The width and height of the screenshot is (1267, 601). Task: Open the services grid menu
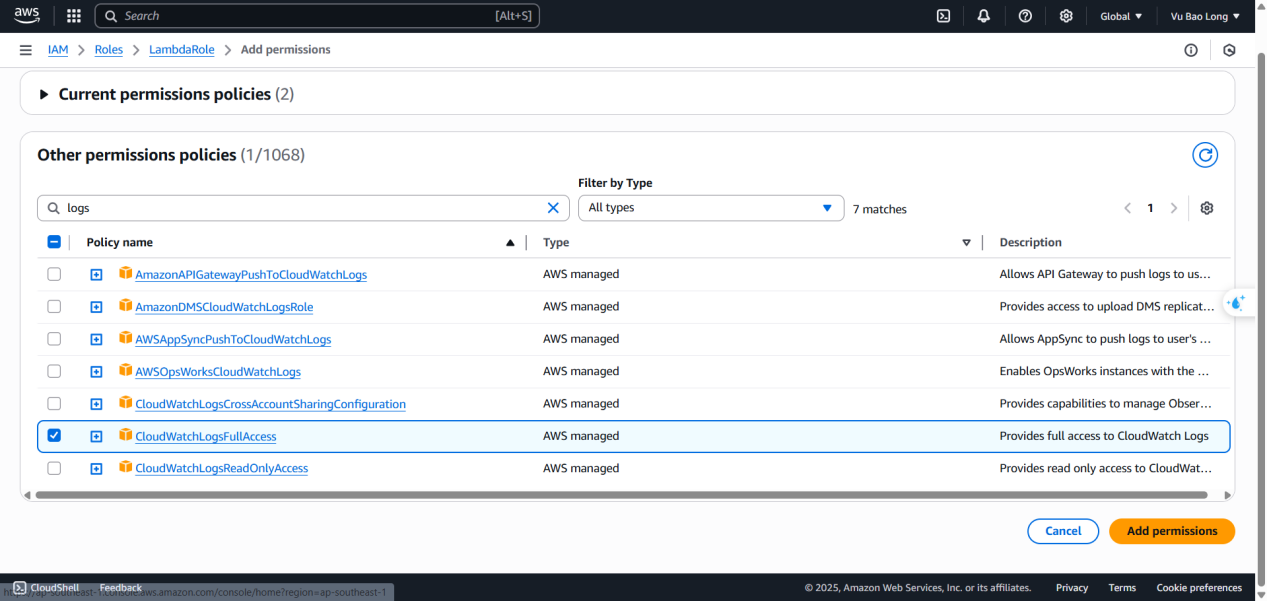(74, 16)
